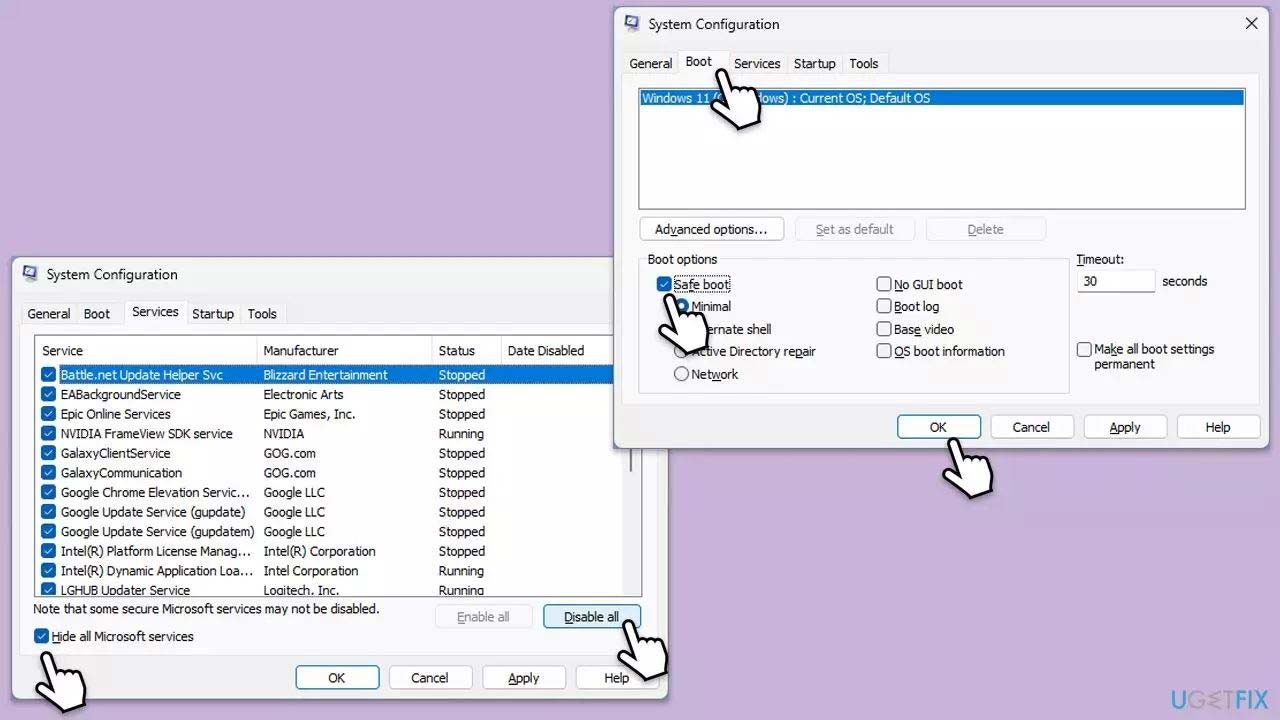Click Apply in the Services window
The height and width of the screenshot is (720, 1280).
pyautogui.click(x=524, y=678)
